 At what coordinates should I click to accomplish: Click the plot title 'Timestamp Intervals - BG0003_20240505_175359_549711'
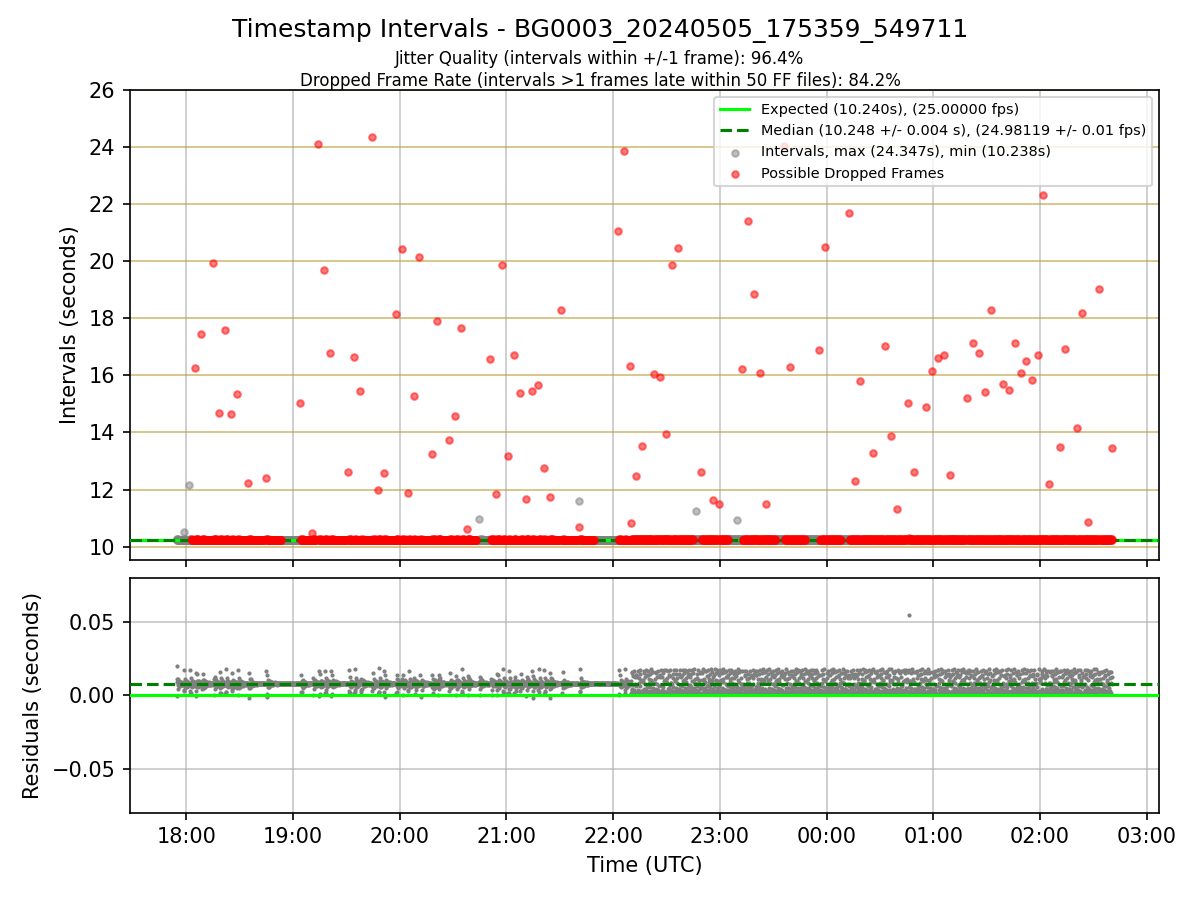600,29
